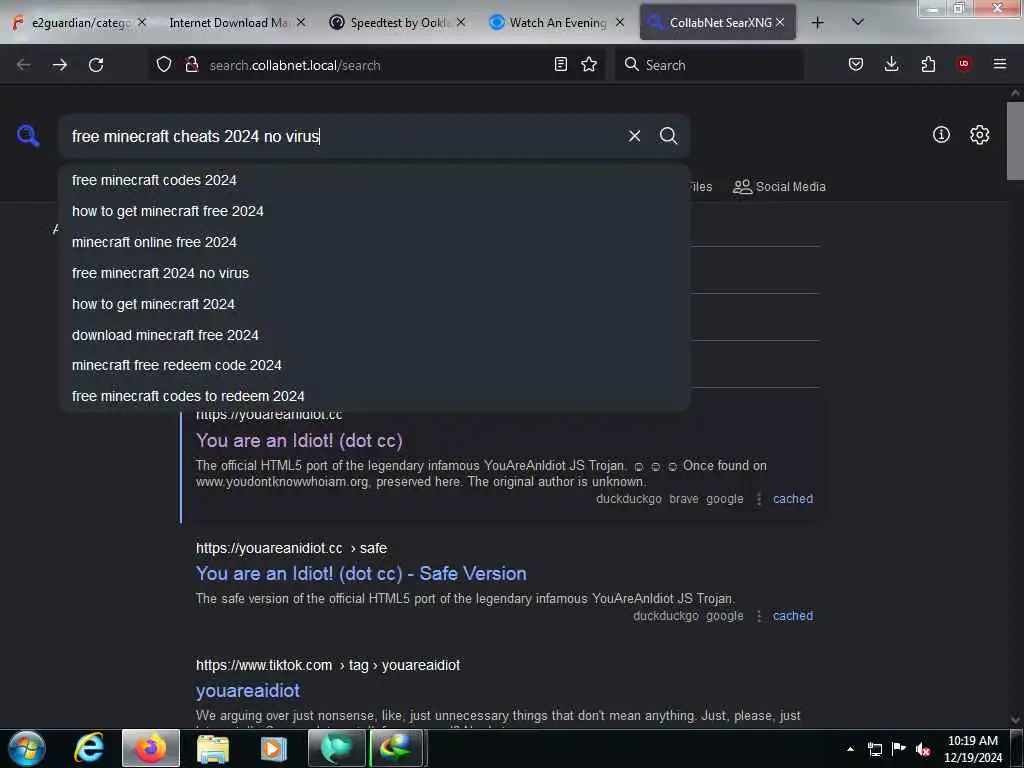Viewport: 1024px width, 768px height.
Task: Pick suggestion 'free minecraft 2024 no virus'
Action: coord(374,273)
